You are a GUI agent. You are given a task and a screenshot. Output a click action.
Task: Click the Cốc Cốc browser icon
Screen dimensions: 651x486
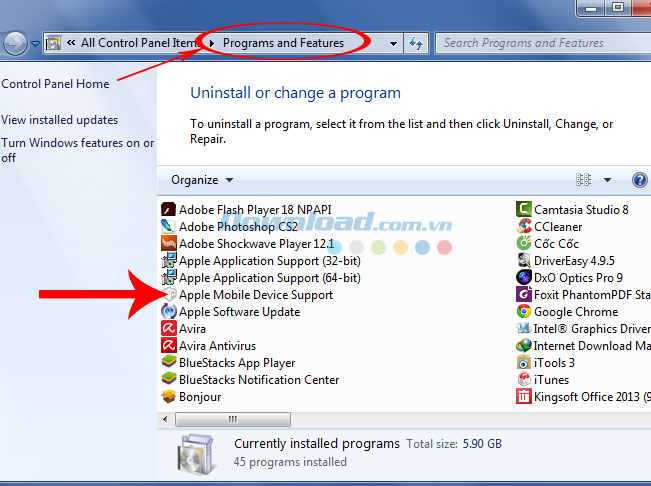click(524, 243)
